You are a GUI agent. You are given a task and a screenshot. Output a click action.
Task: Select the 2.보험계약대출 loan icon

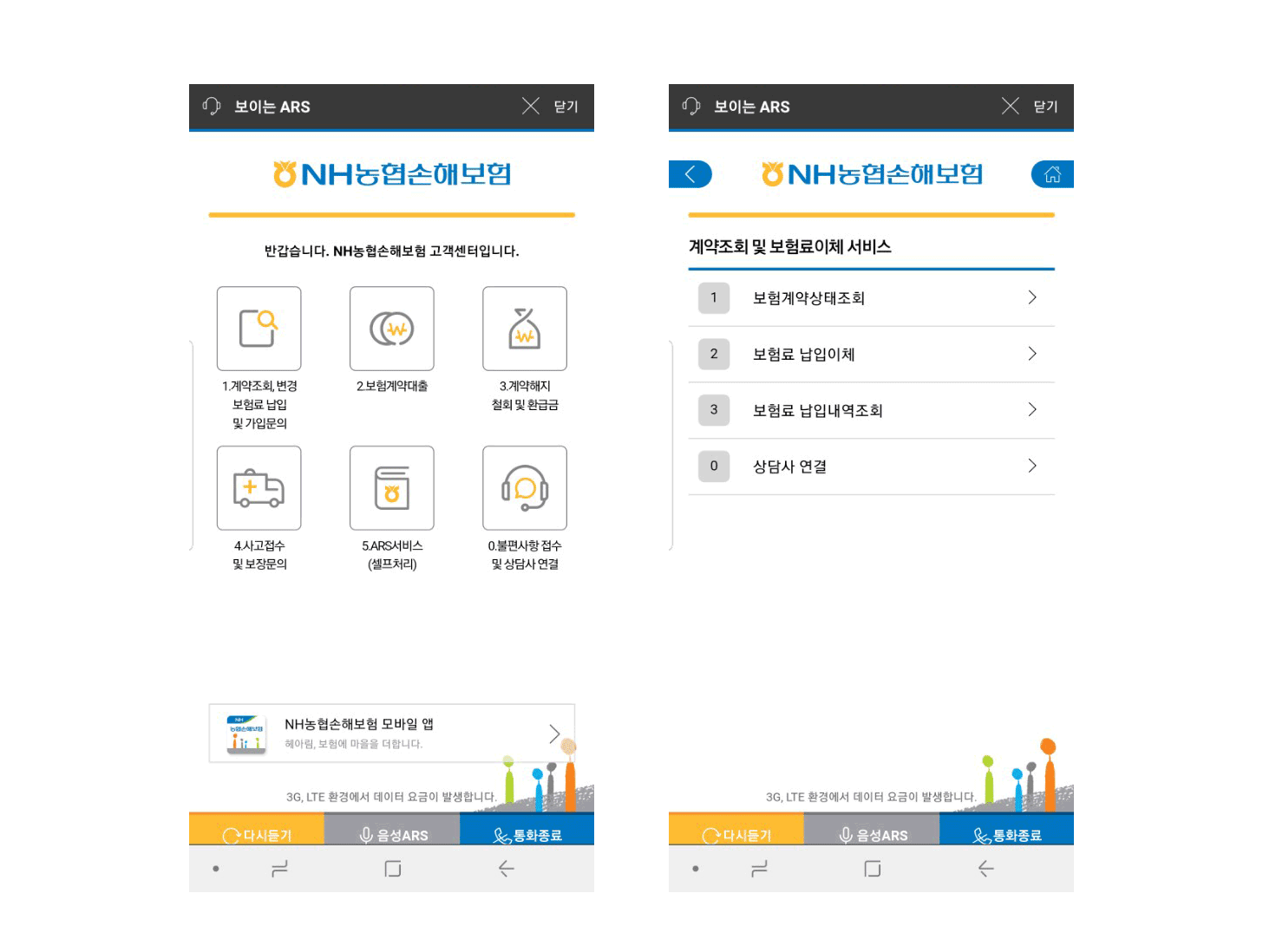392,329
